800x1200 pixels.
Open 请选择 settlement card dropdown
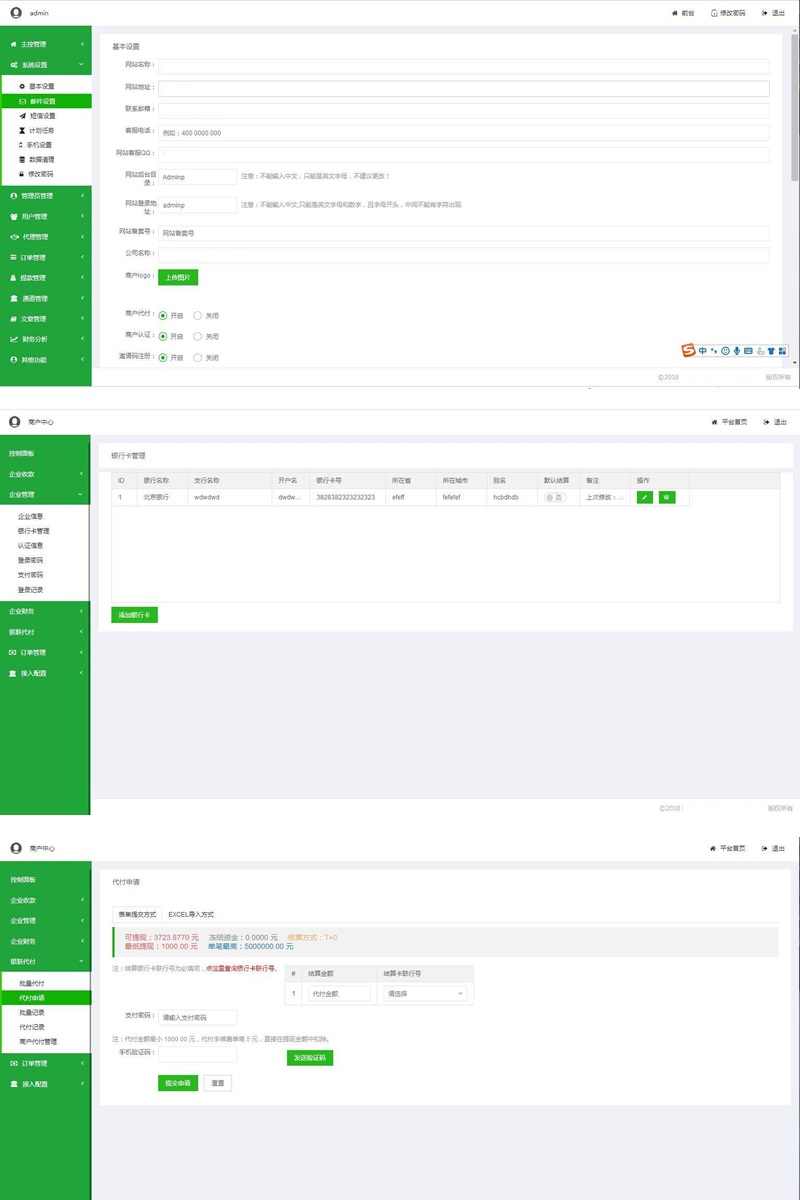point(425,994)
